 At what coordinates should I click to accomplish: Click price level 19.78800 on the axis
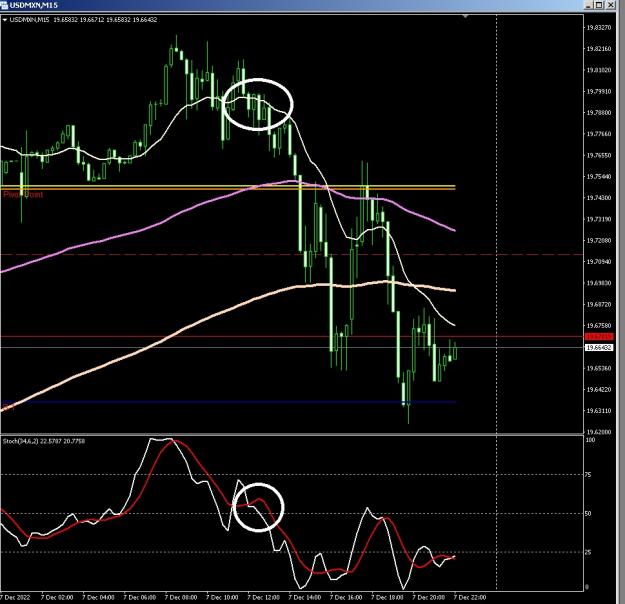point(599,112)
